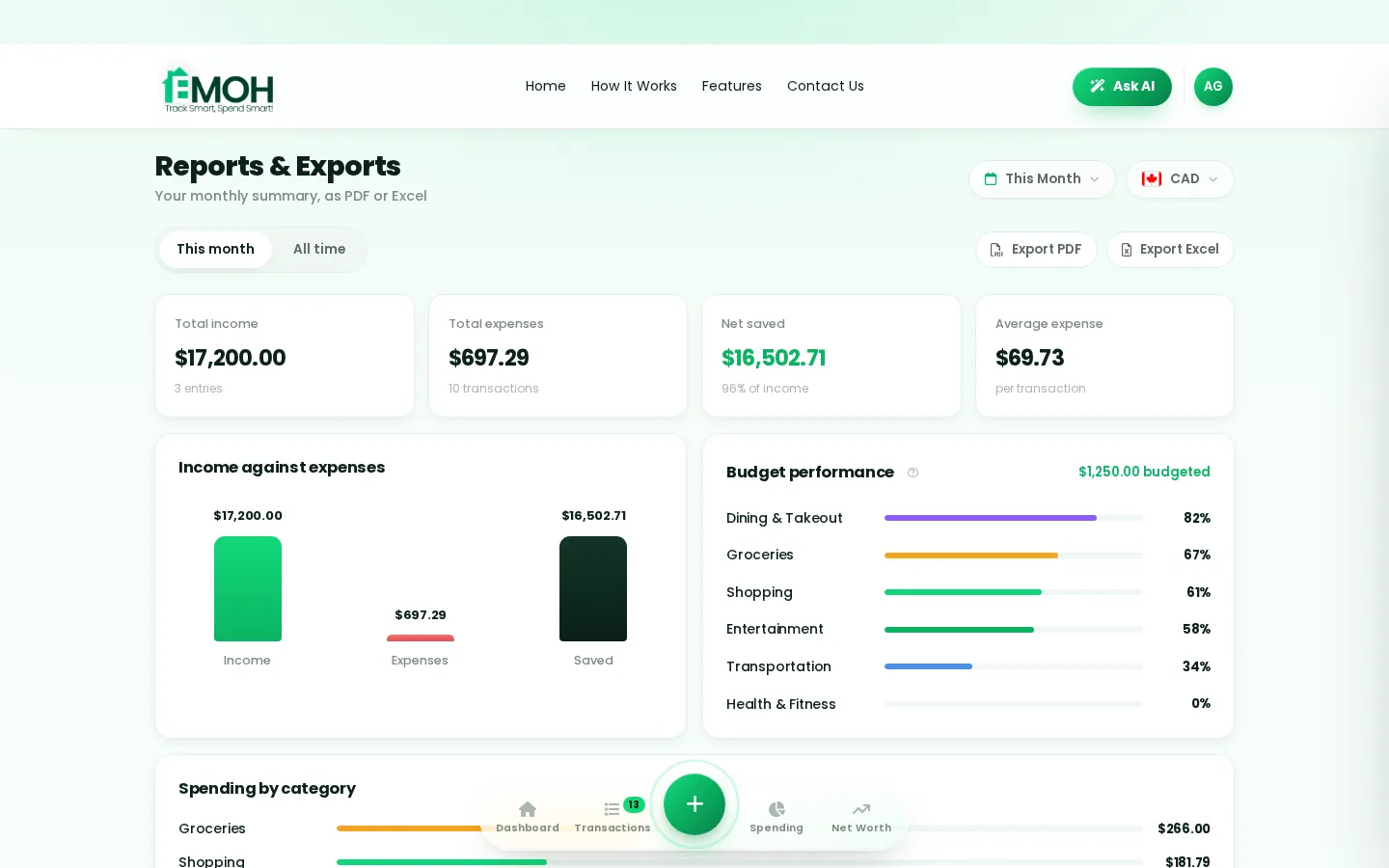The width and height of the screenshot is (1389, 868).
Task: Click the $1,250.00 budgeted text
Action: [x=1144, y=472]
